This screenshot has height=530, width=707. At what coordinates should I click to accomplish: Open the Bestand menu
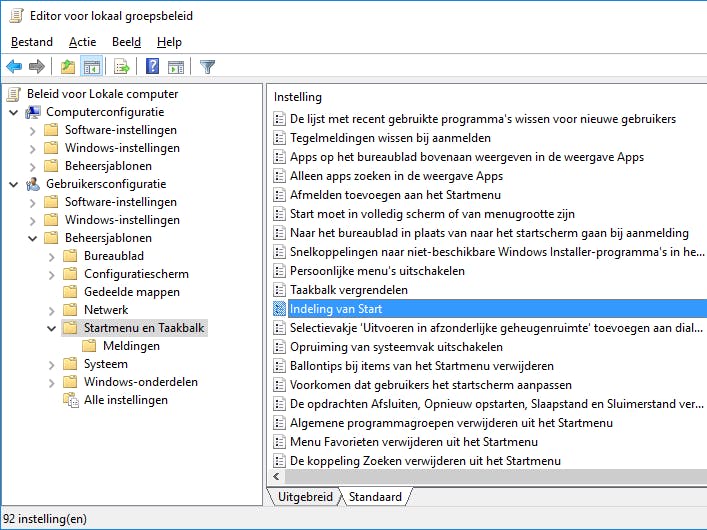coord(32,42)
